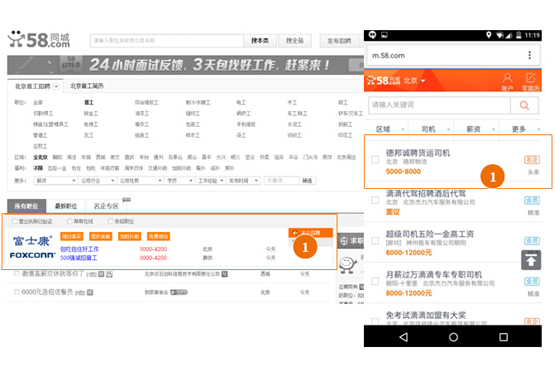Check the box beside 德邦诚聘货运司机

(375, 160)
